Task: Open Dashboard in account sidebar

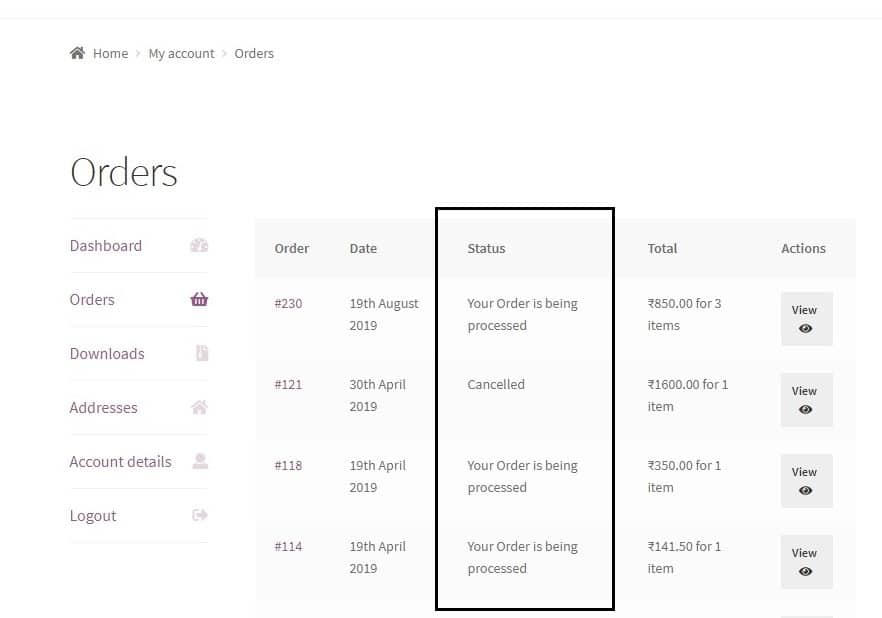Action: [x=106, y=246]
